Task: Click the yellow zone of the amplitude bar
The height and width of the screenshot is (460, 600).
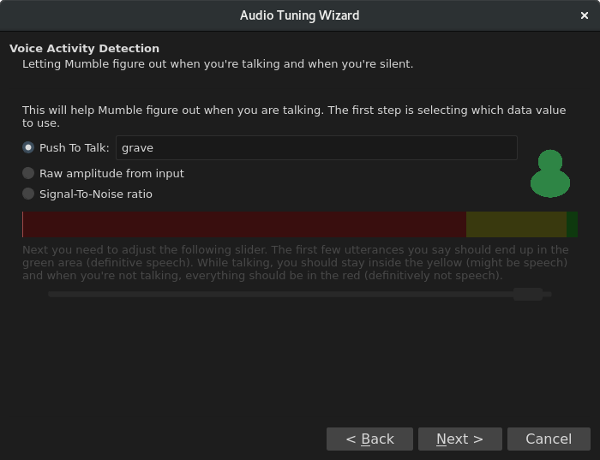Action: [x=516, y=224]
